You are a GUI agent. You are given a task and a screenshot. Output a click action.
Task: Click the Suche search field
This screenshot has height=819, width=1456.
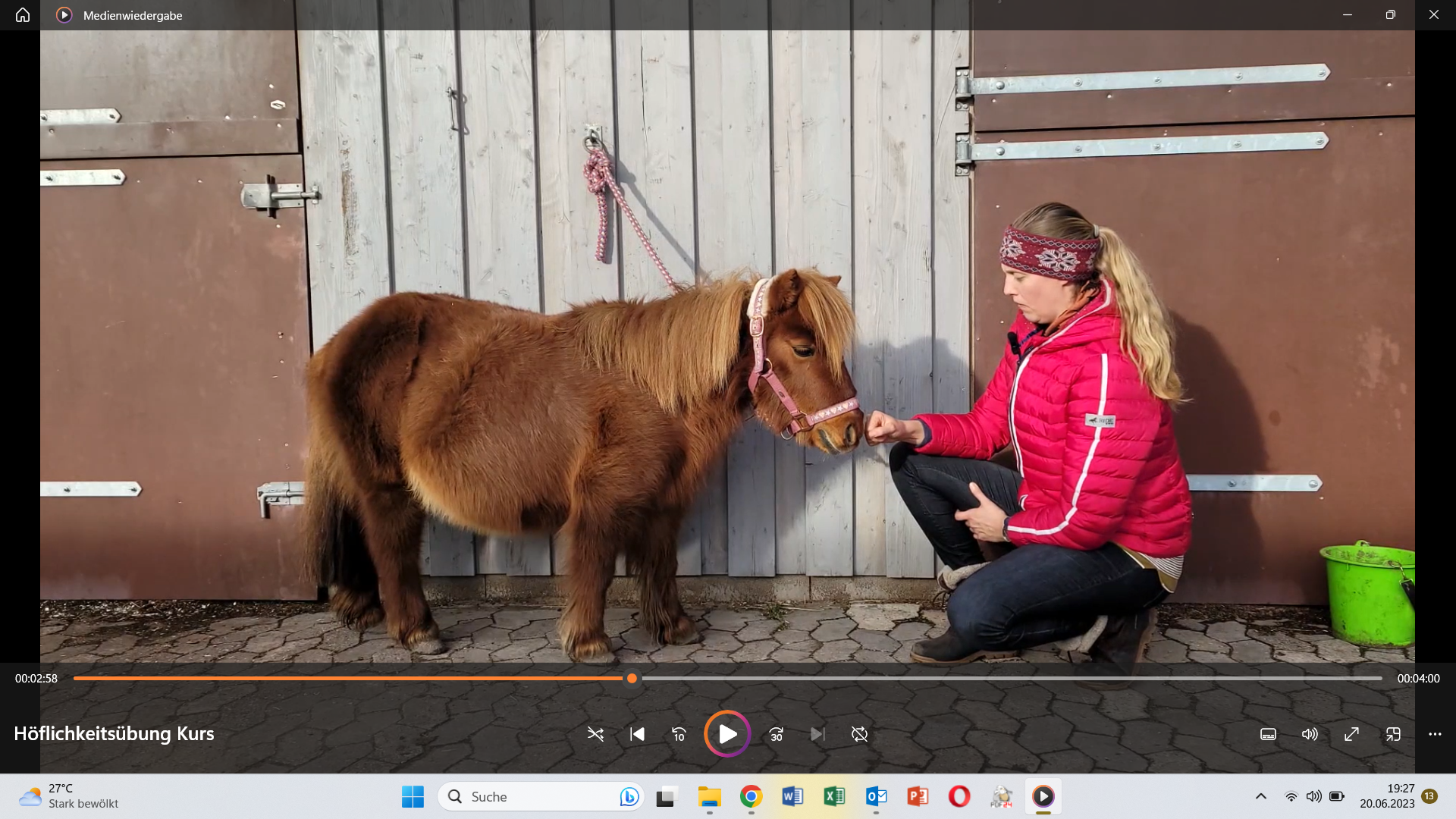[x=531, y=796]
